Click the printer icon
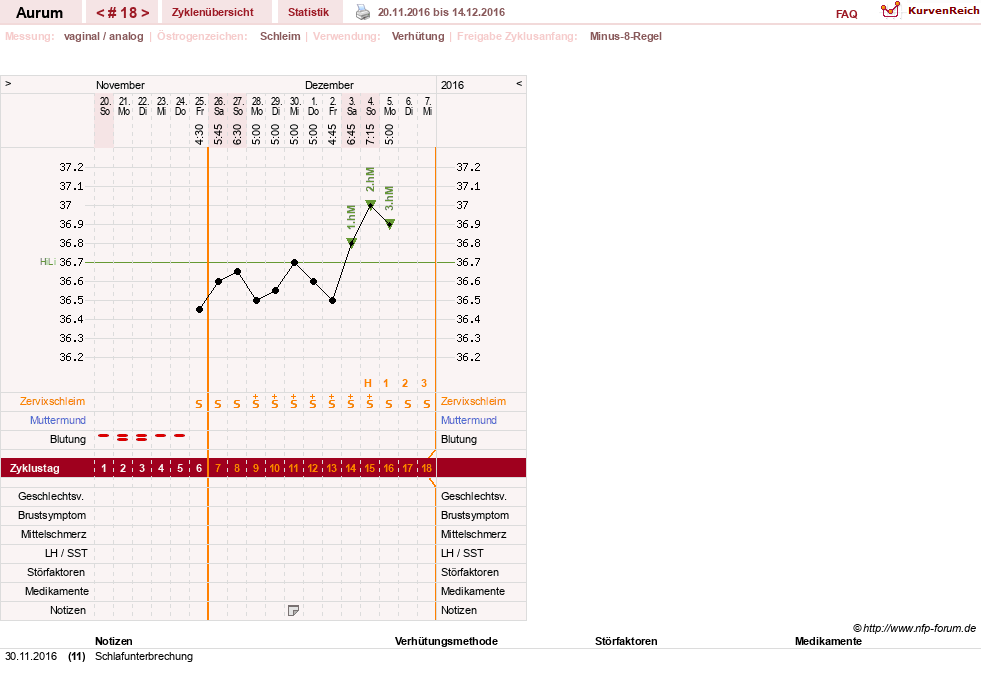 coord(363,12)
